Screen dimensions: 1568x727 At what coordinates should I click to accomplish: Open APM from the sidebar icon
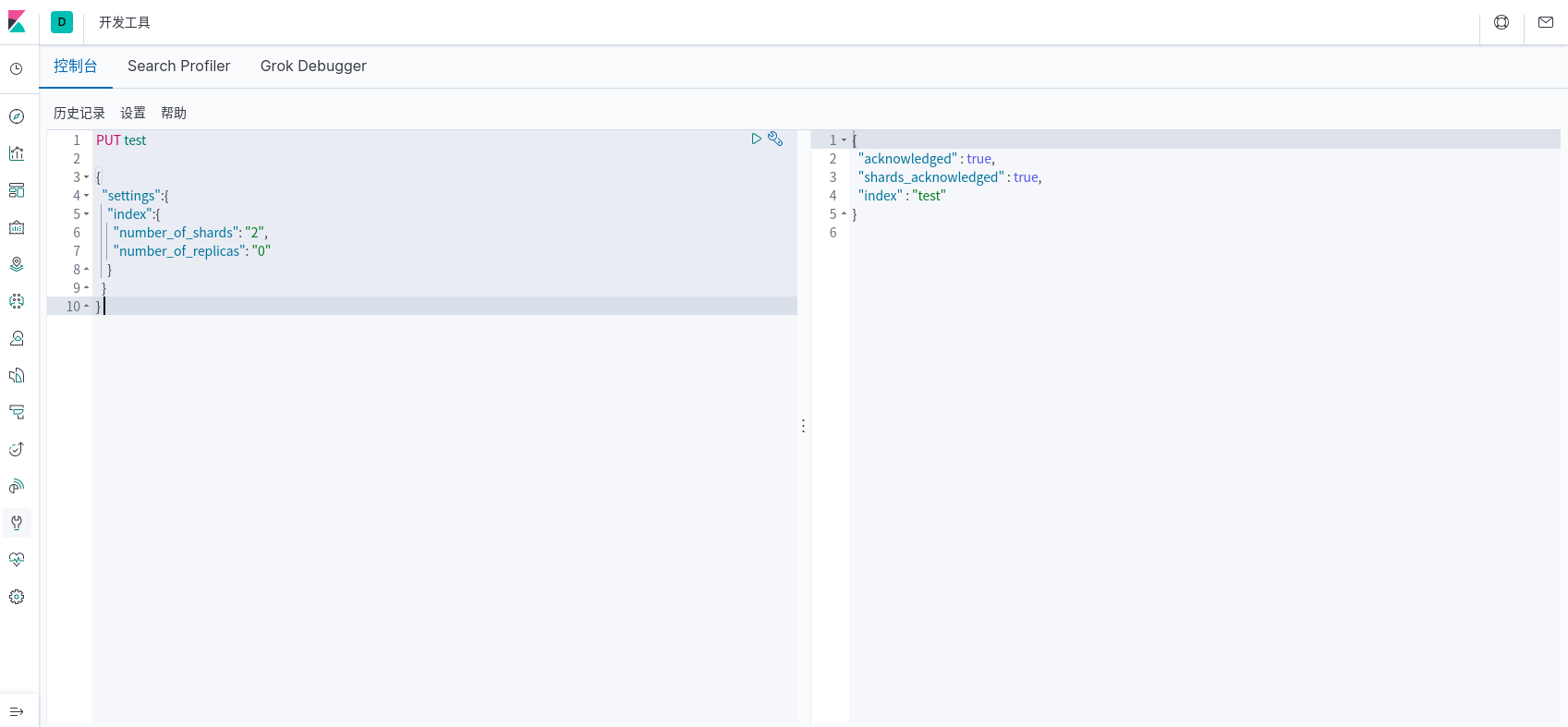click(17, 412)
